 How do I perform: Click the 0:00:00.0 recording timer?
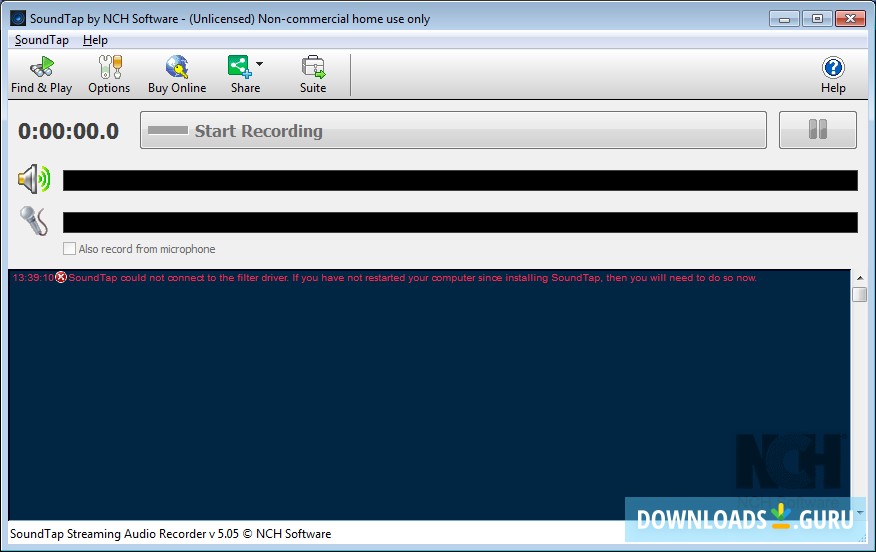[x=68, y=131]
